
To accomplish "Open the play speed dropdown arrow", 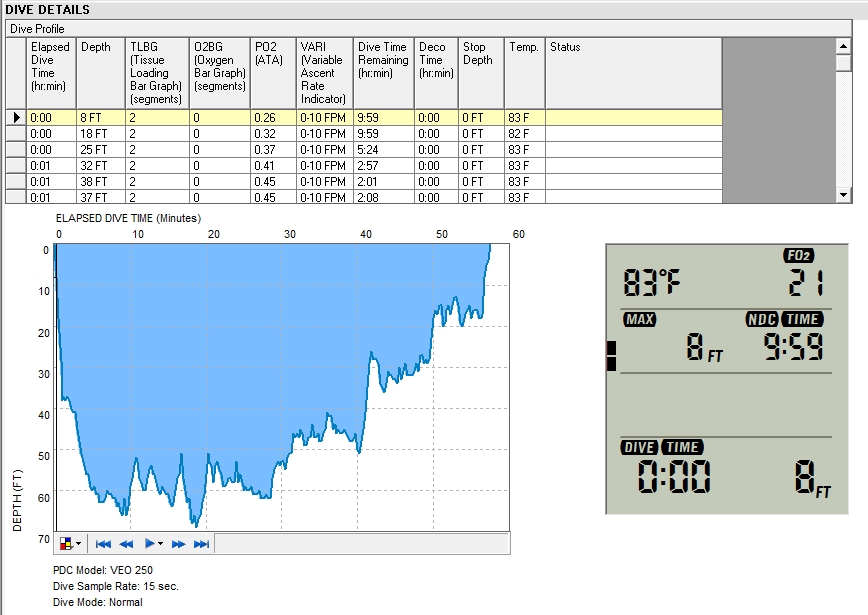I will [161, 544].
